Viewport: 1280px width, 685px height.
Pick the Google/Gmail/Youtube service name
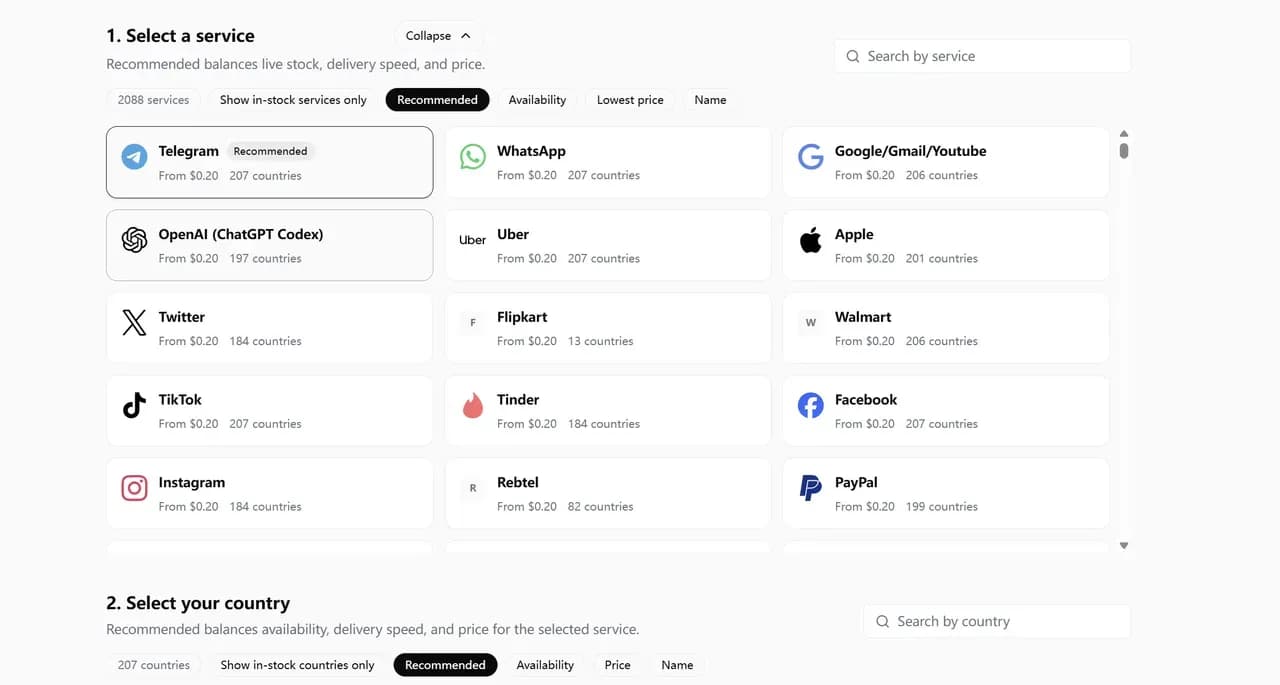point(910,151)
